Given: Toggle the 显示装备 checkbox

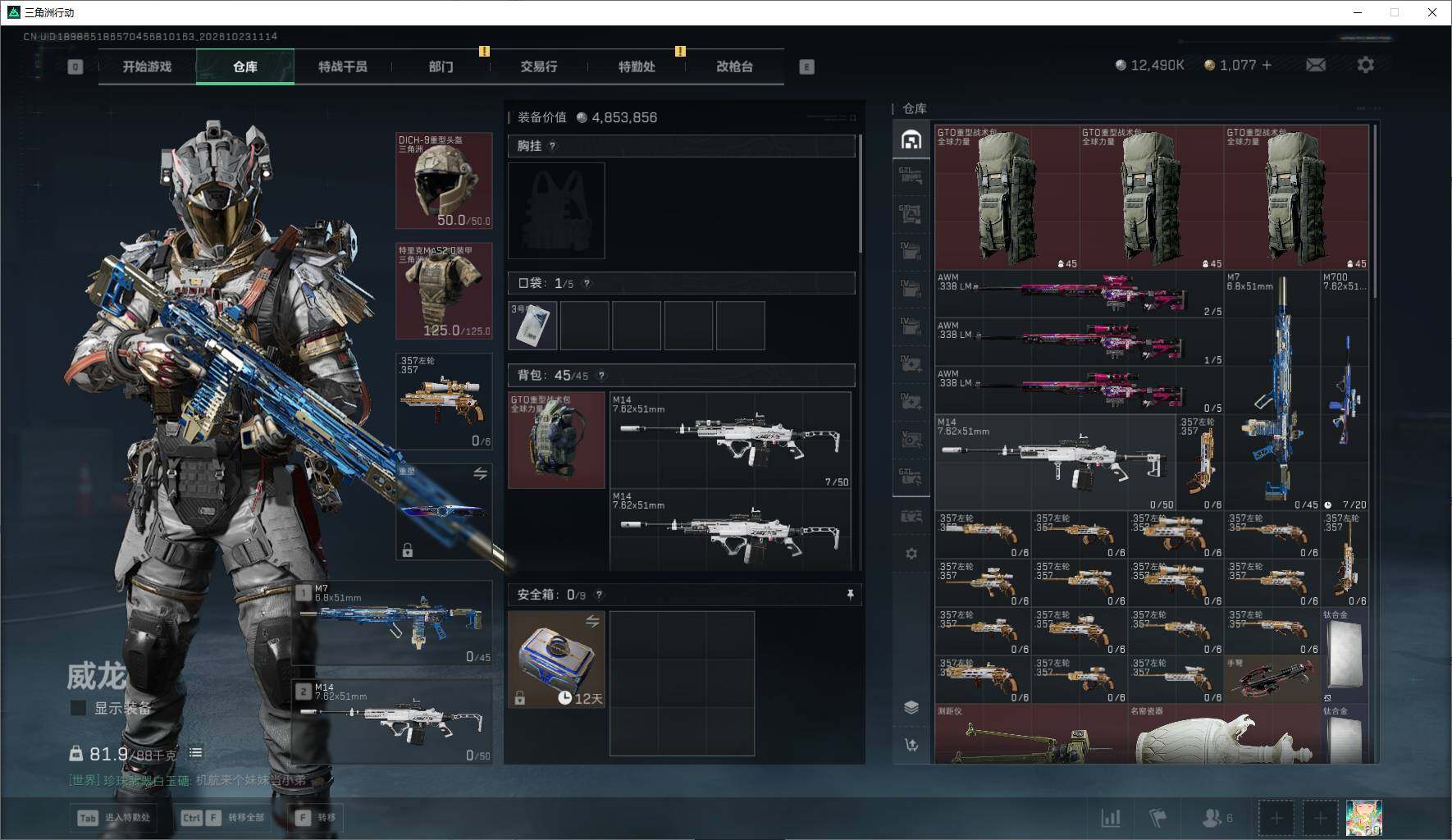Looking at the screenshot, I should coord(78,708).
